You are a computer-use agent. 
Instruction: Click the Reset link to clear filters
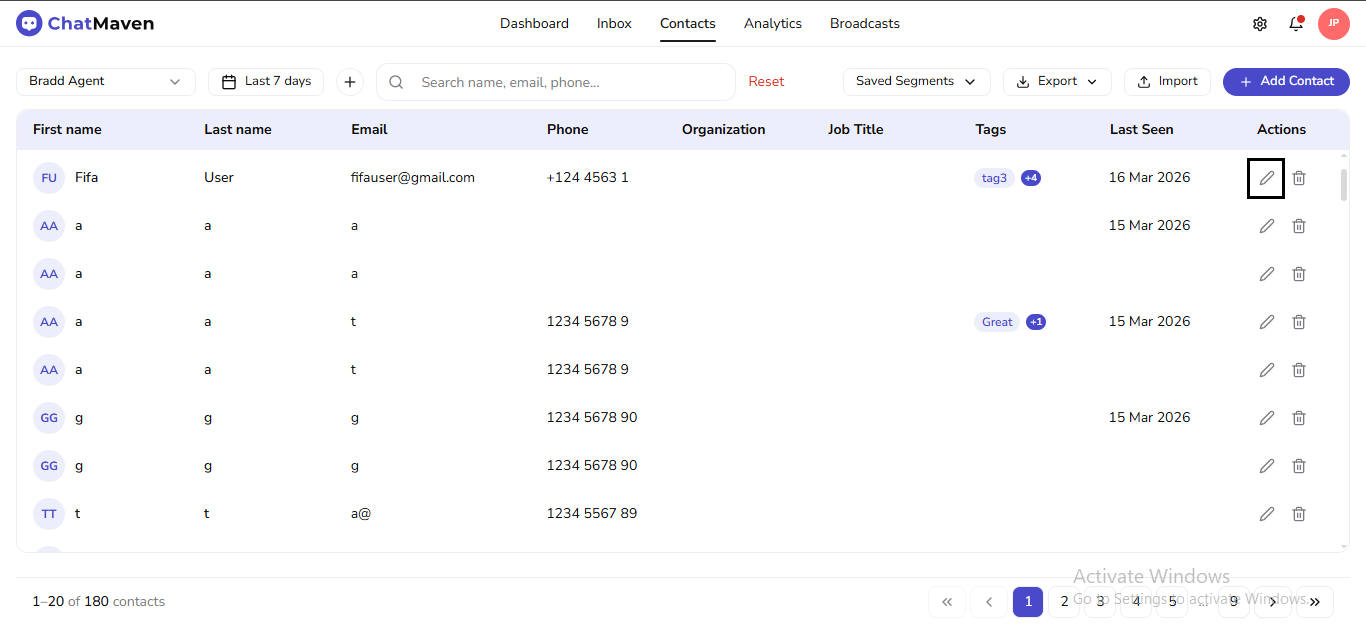(766, 81)
